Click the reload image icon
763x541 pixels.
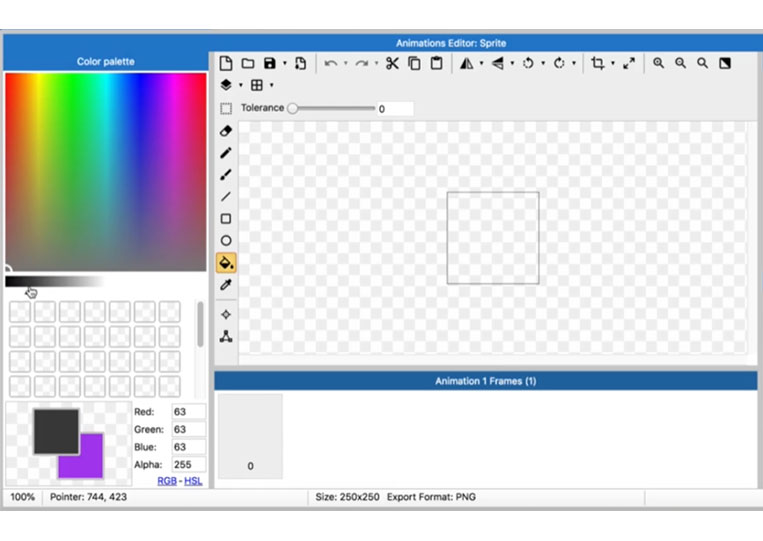(301, 63)
